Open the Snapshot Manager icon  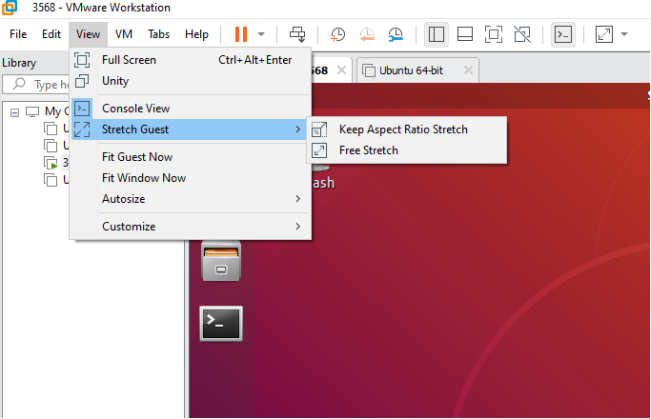395,34
